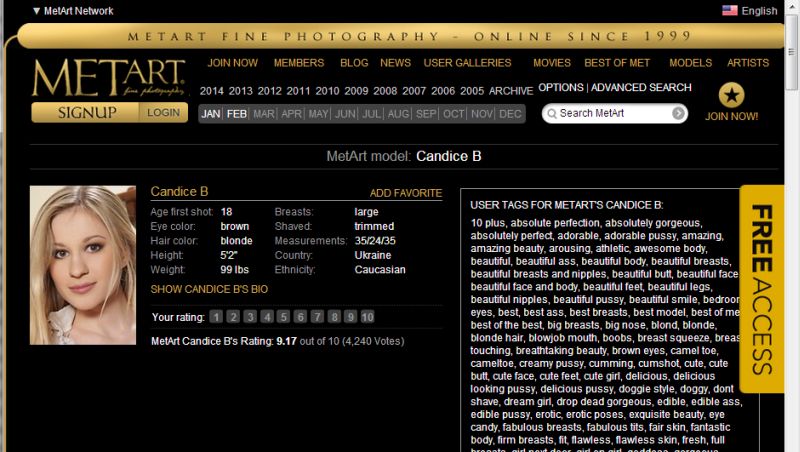The width and height of the screenshot is (800, 452).
Task: Select year 2008 archive
Action: [385, 91]
